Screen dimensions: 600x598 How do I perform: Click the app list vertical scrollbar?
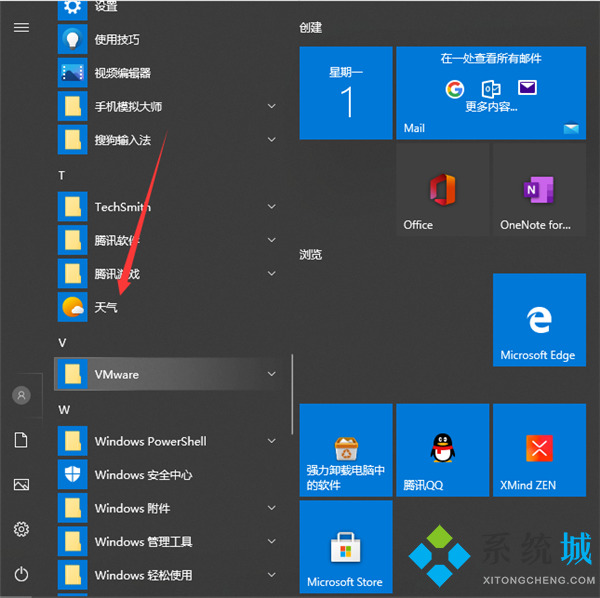pos(292,394)
